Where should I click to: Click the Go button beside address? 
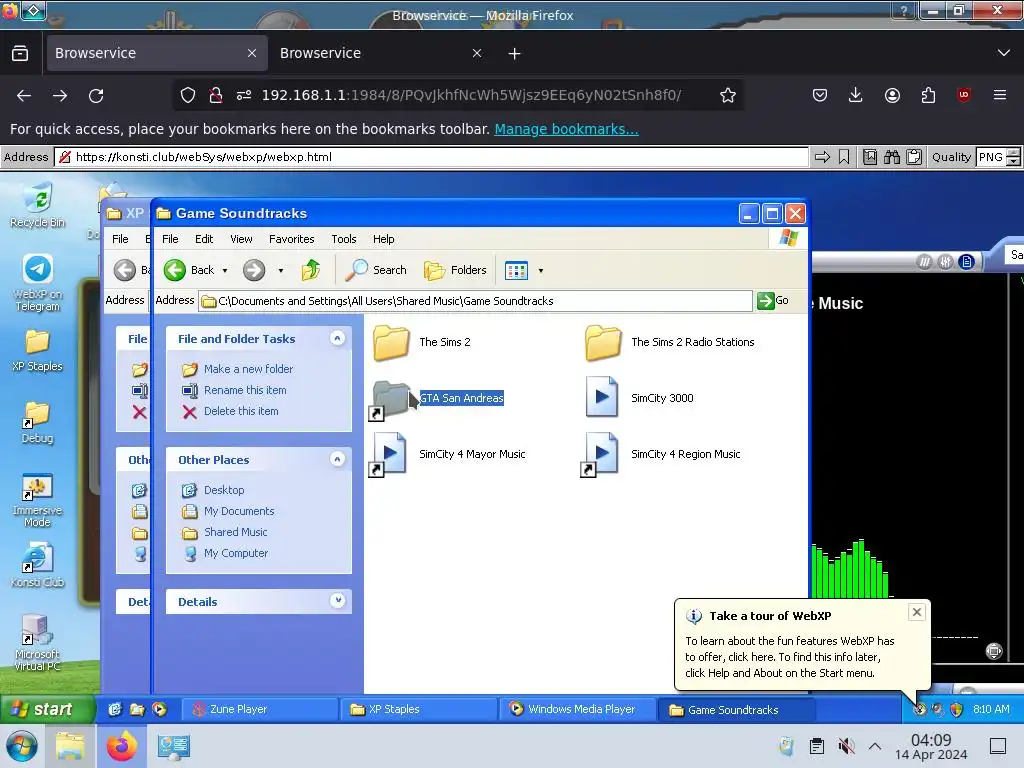coord(773,300)
